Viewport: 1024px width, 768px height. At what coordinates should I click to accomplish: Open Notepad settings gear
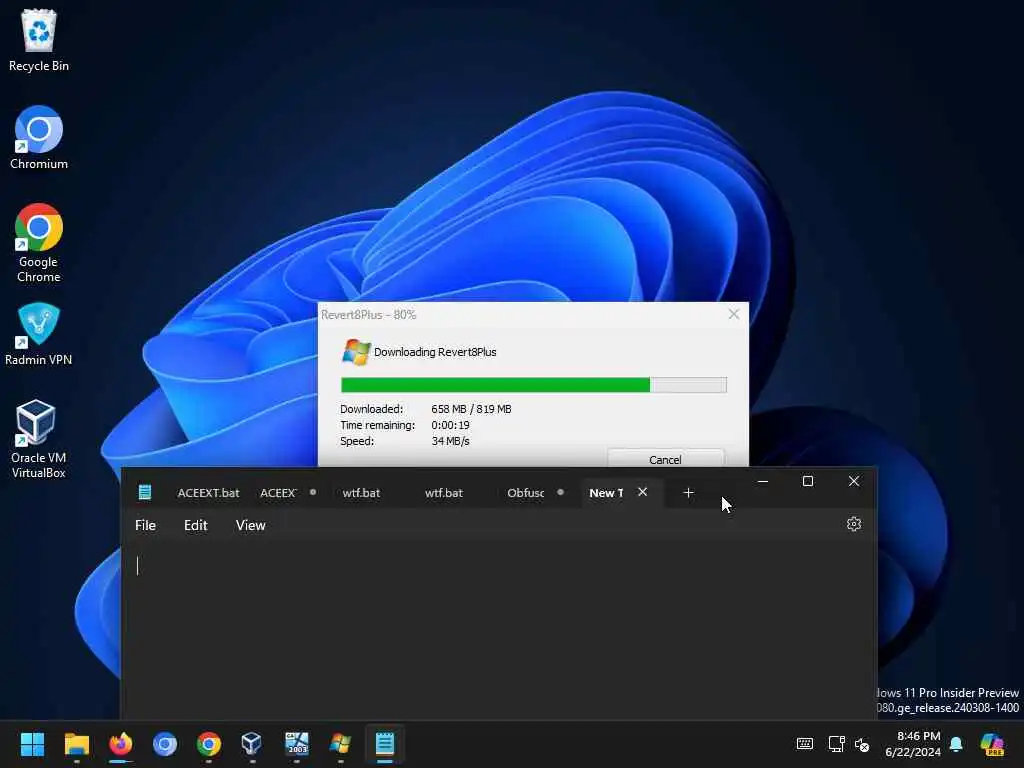click(x=854, y=524)
